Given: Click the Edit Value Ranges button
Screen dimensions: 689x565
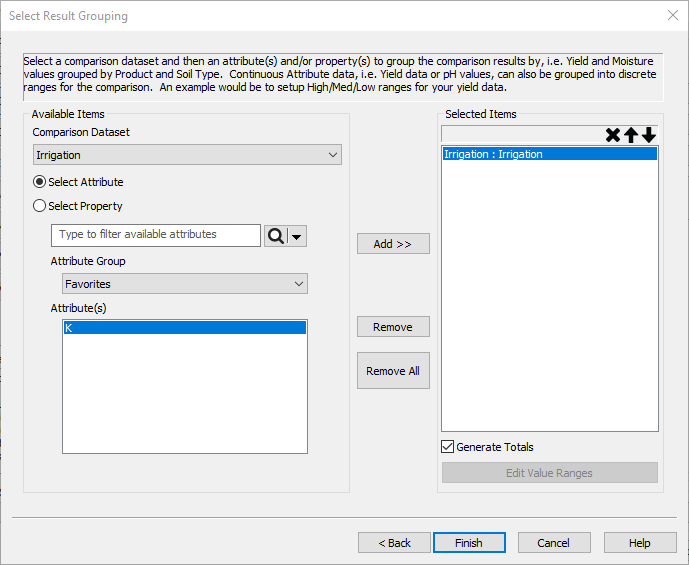Looking at the screenshot, I should point(550,473).
